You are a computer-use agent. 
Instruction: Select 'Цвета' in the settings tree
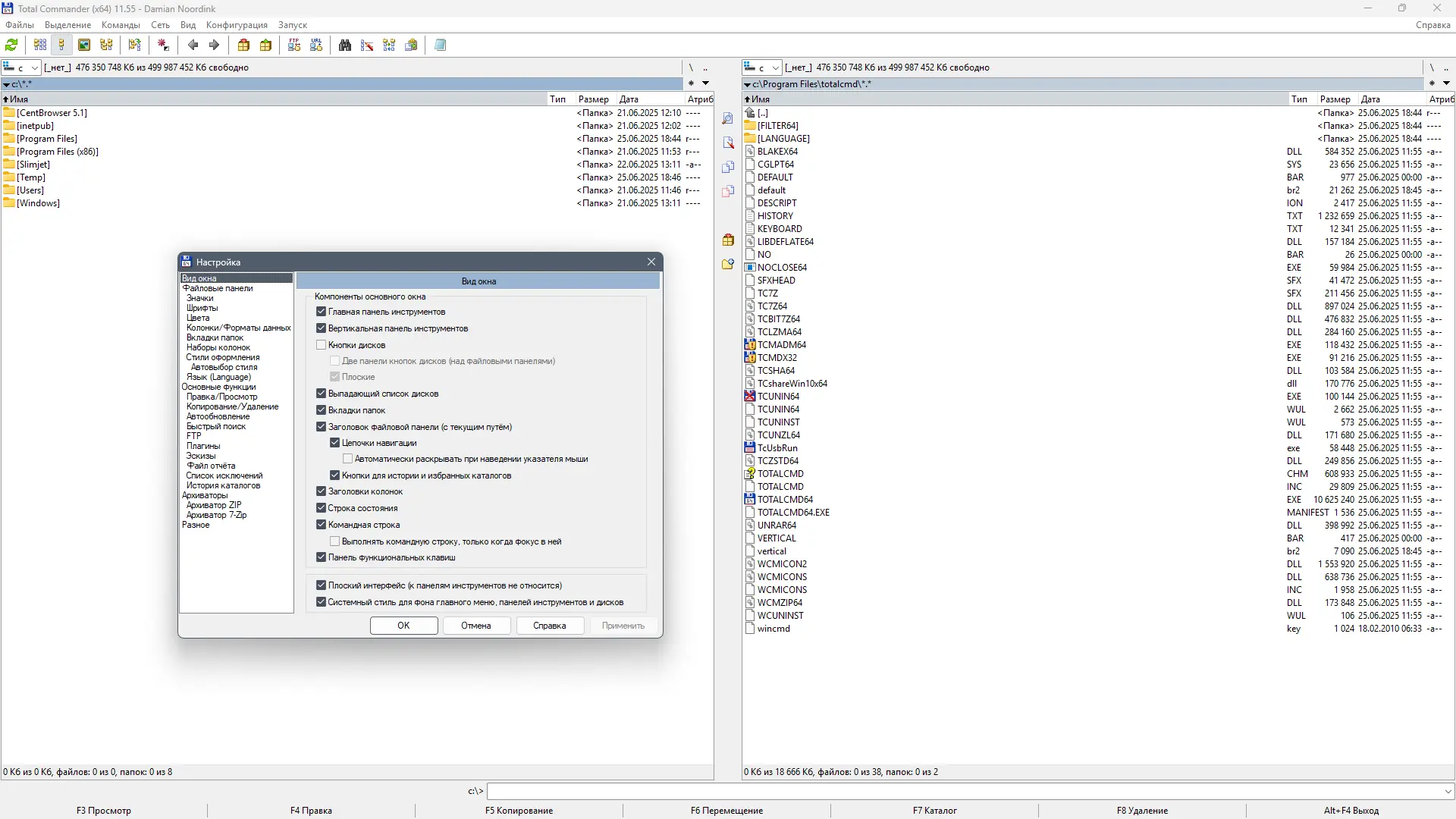coord(198,318)
